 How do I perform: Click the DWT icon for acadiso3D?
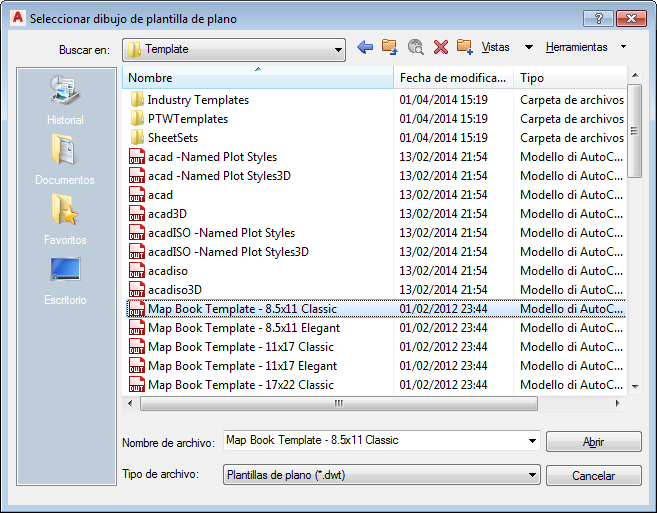[137, 290]
